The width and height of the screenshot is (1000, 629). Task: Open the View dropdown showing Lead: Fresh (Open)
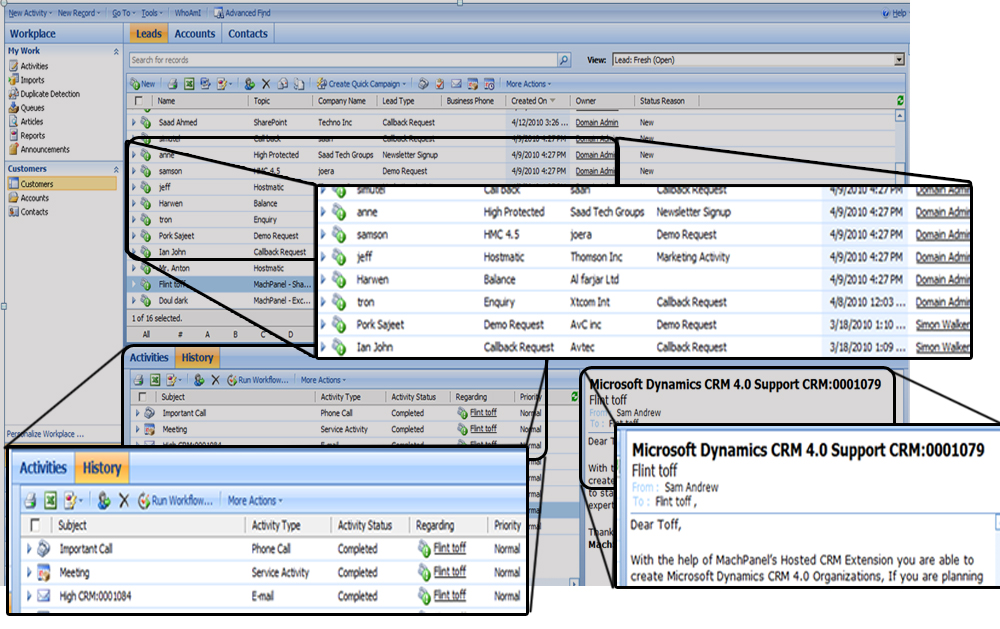[x=899, y=60]
